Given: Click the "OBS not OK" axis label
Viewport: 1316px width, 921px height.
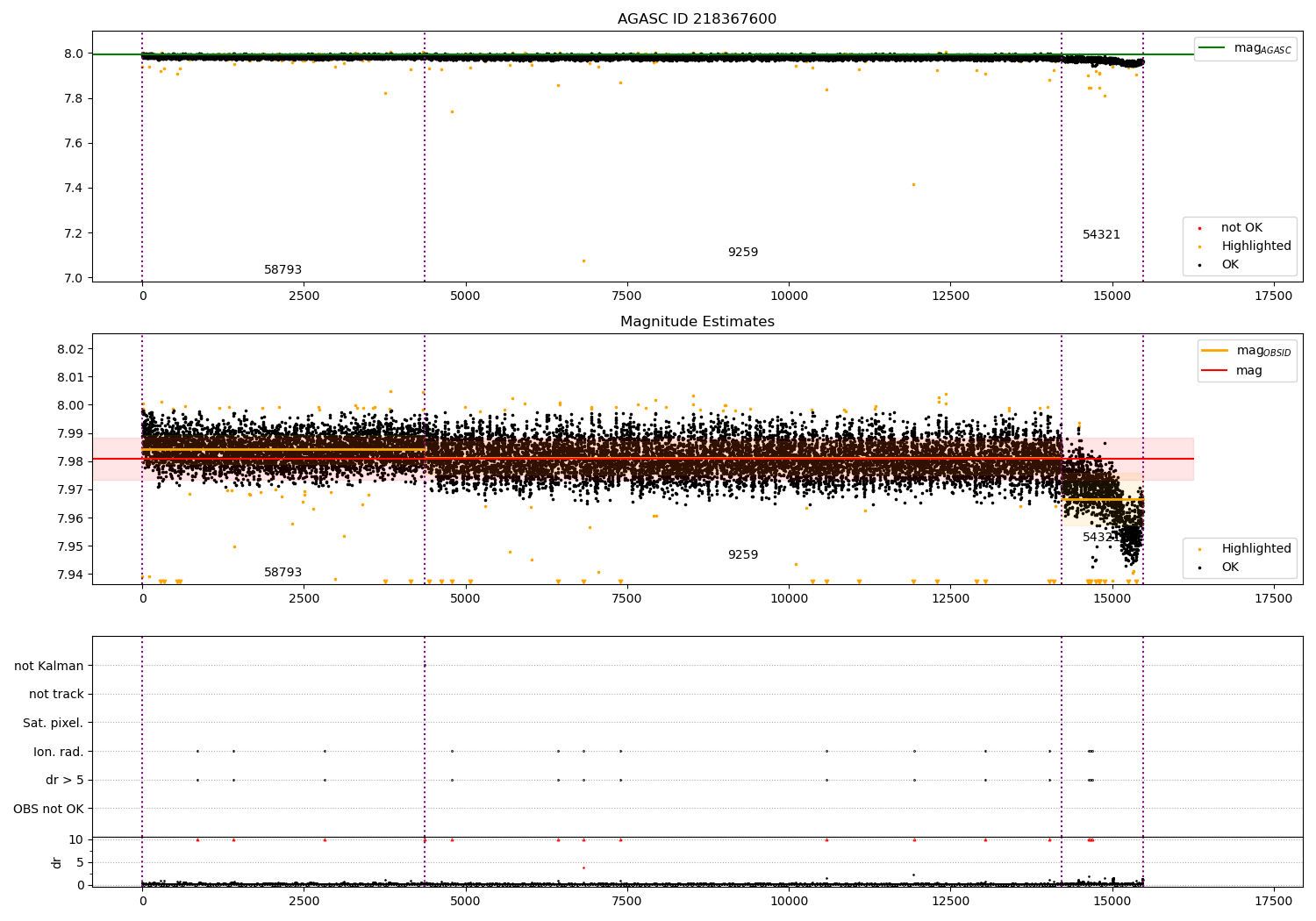Looking at the screenshot, I should tap(49, 810).
